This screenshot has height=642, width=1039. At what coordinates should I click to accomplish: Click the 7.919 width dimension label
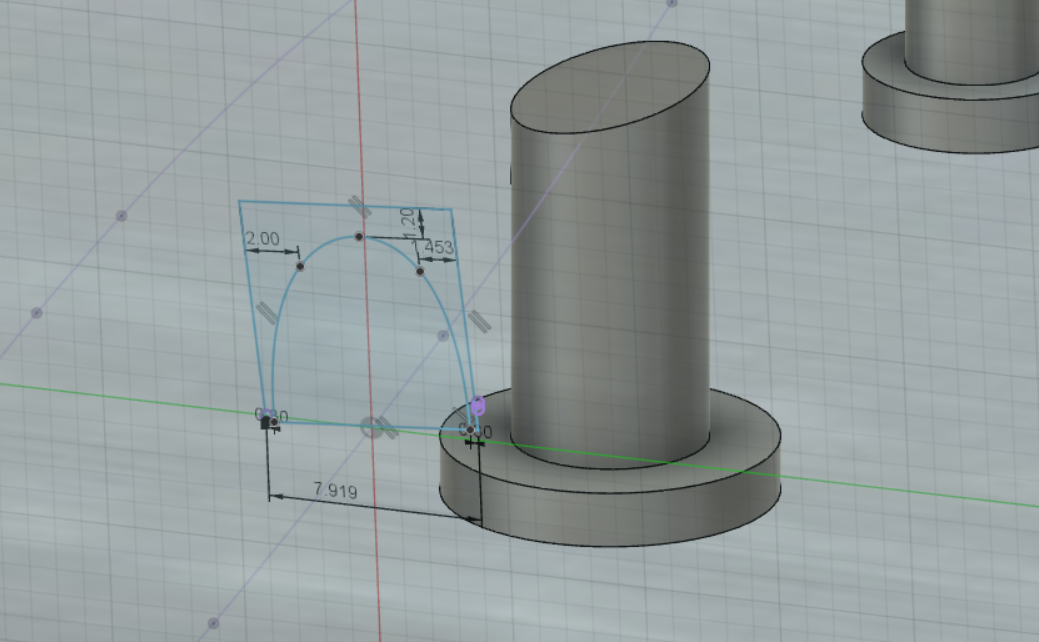pos(335,490)
